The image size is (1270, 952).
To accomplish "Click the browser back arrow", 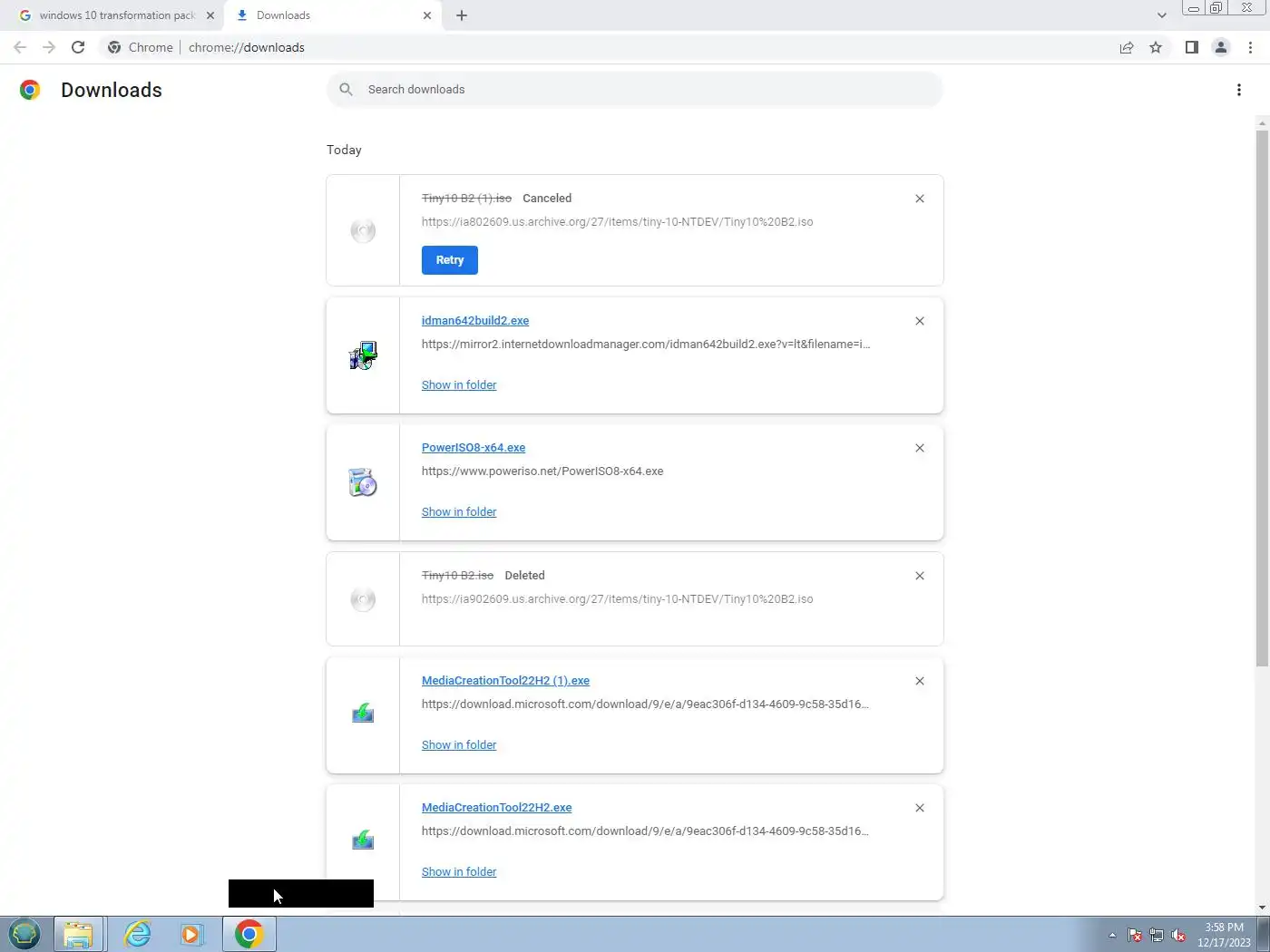I will click(20, 47).
